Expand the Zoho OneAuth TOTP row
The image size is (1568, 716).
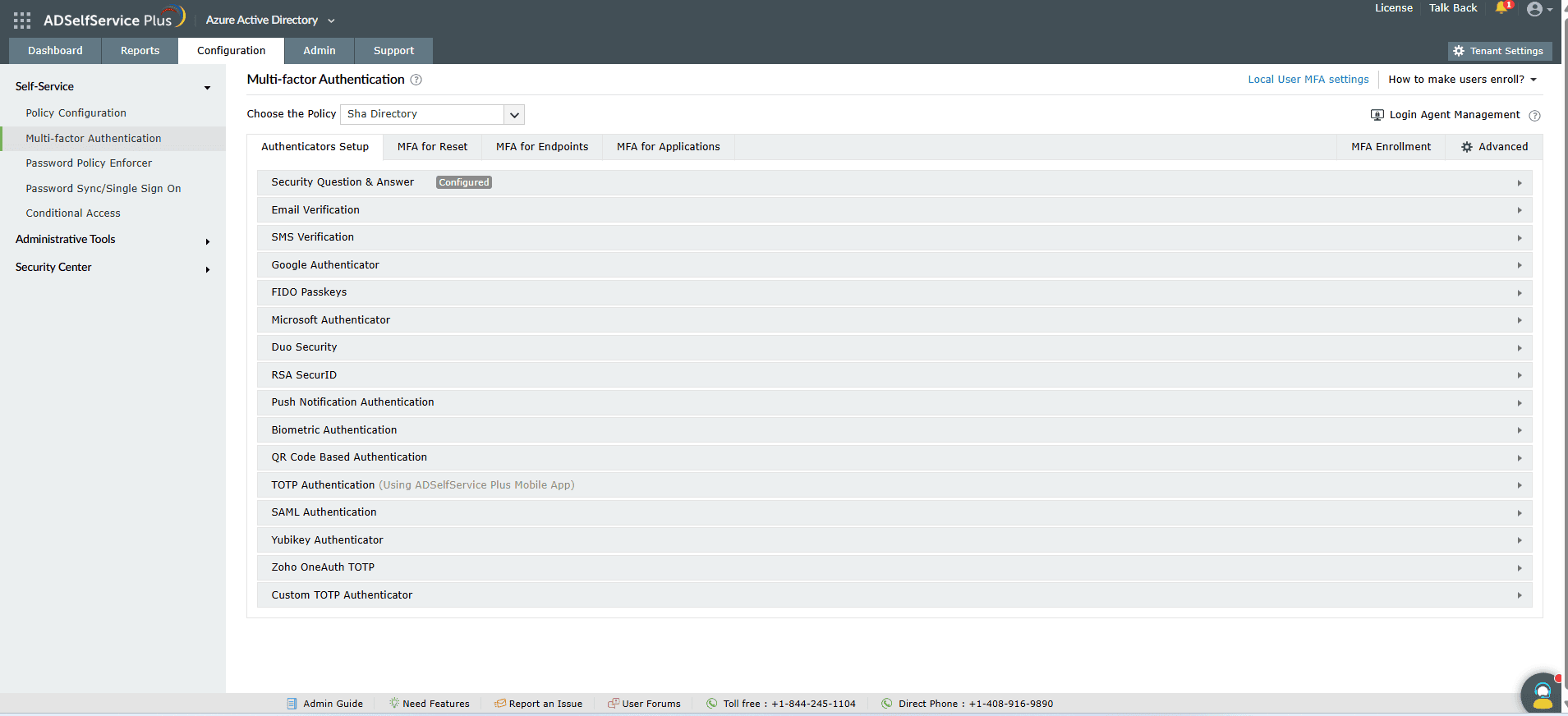(894, 567)
